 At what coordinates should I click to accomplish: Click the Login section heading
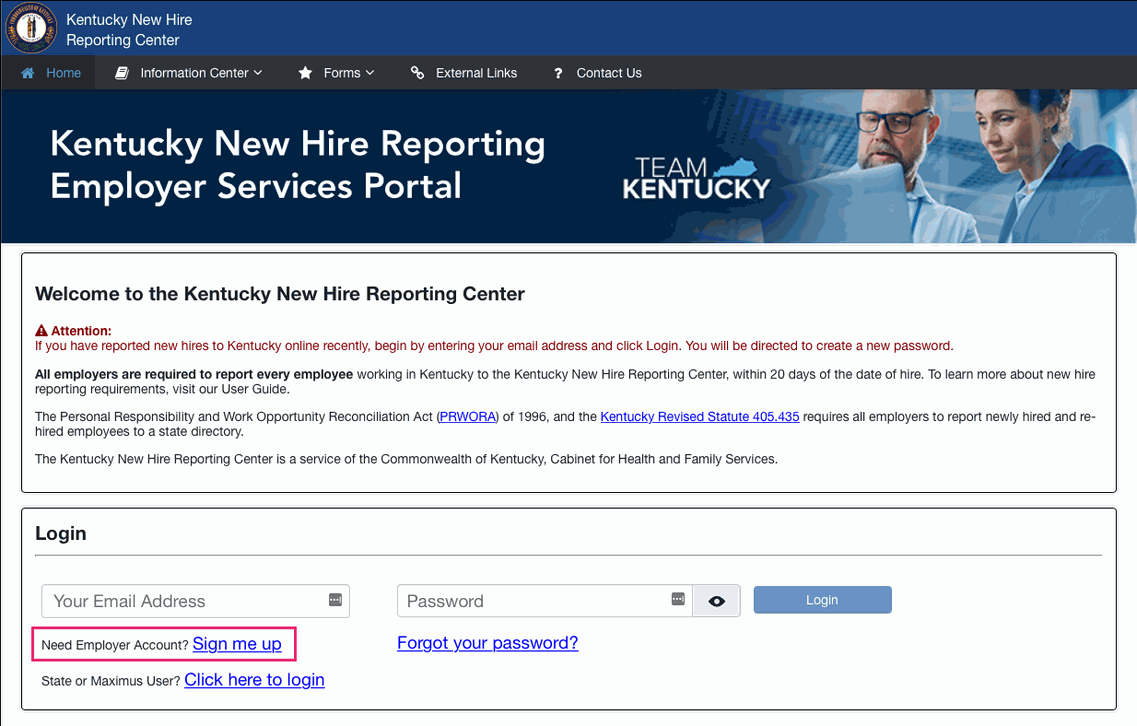[61, 534]
